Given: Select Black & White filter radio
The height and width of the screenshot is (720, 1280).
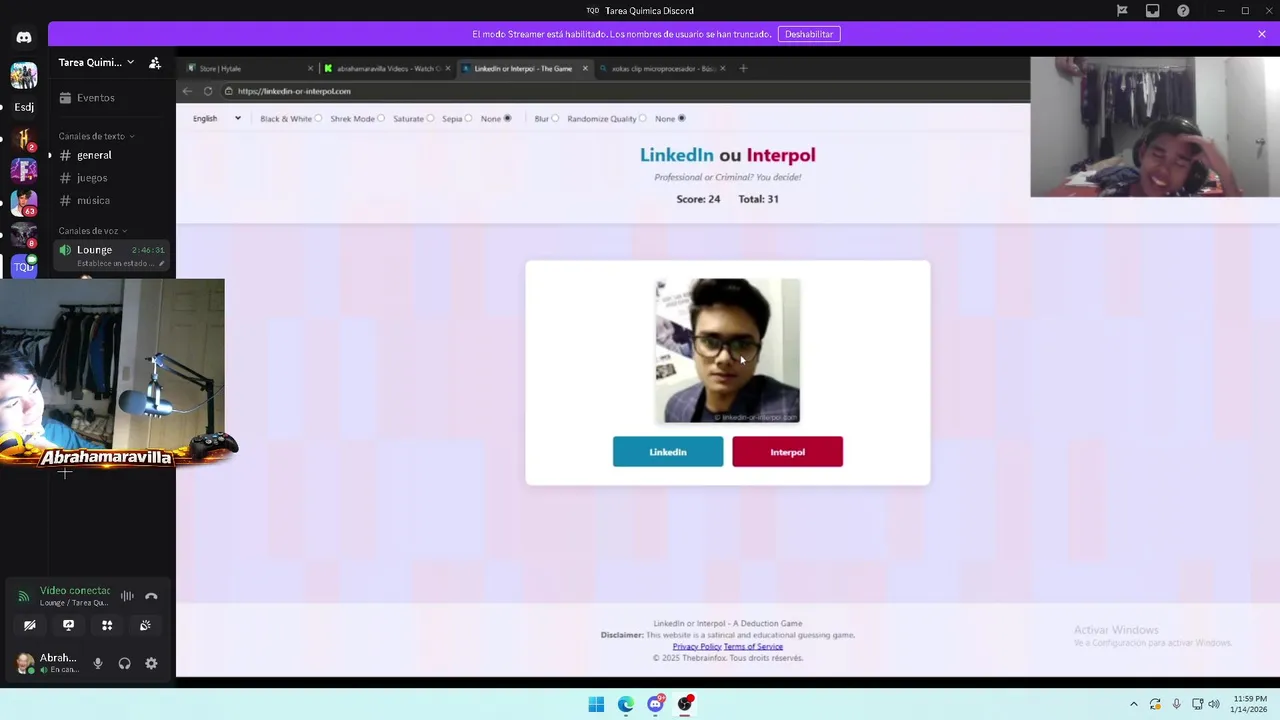Looking at the screenshot, I should pos(318,118).
